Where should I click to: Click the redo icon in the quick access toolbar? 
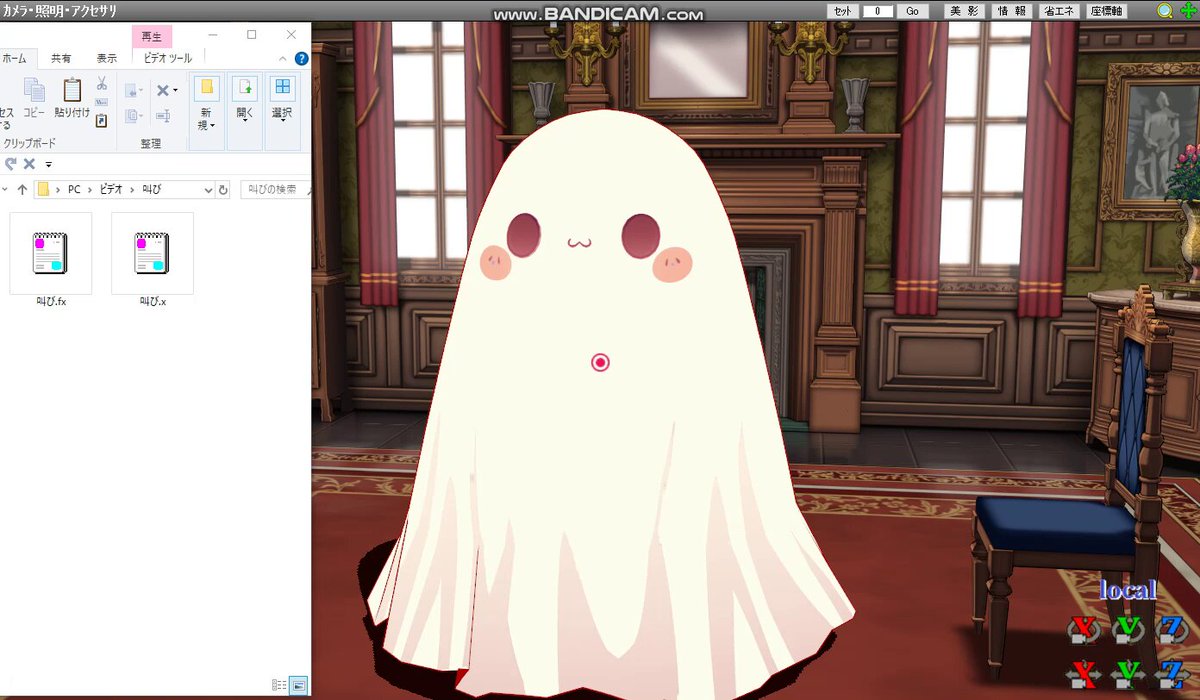(x=11, y=164)
